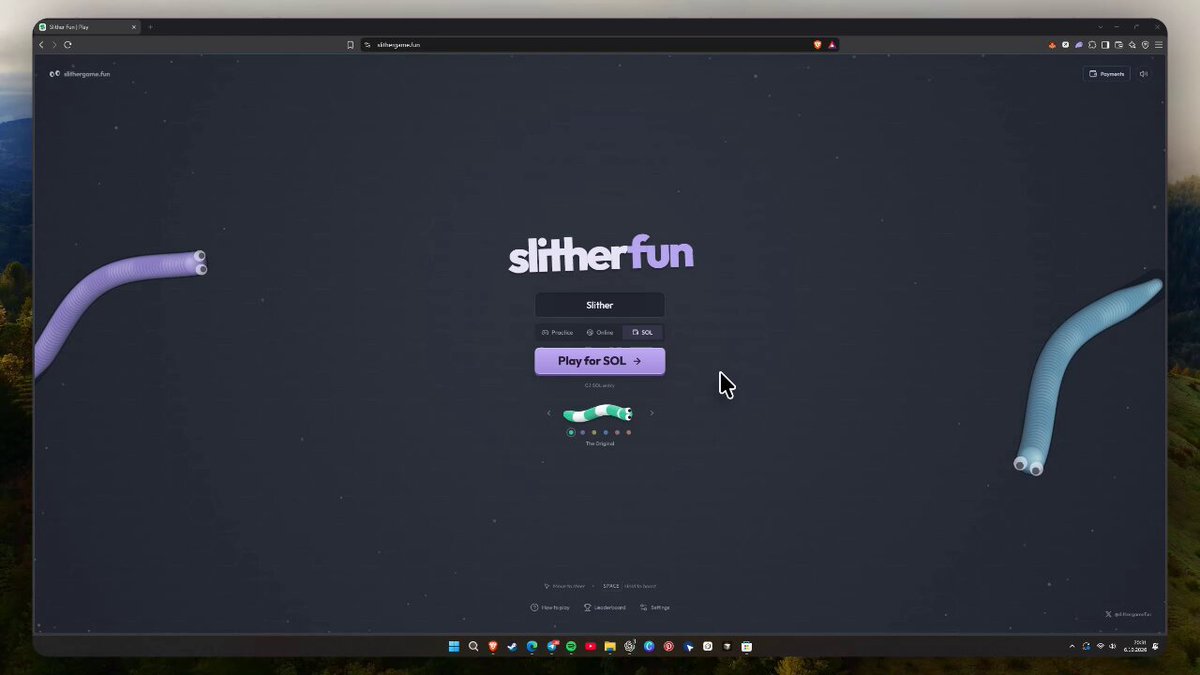Edit the Slither nickname field

600,305
